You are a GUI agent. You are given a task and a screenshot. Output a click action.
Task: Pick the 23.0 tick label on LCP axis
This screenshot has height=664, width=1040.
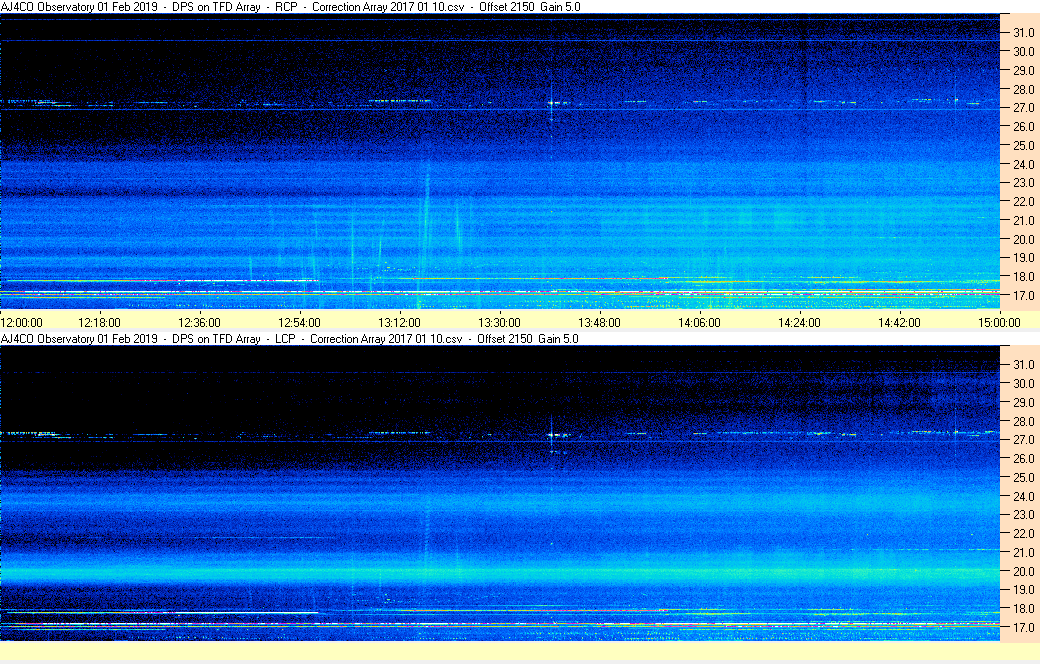[1023, 514]
